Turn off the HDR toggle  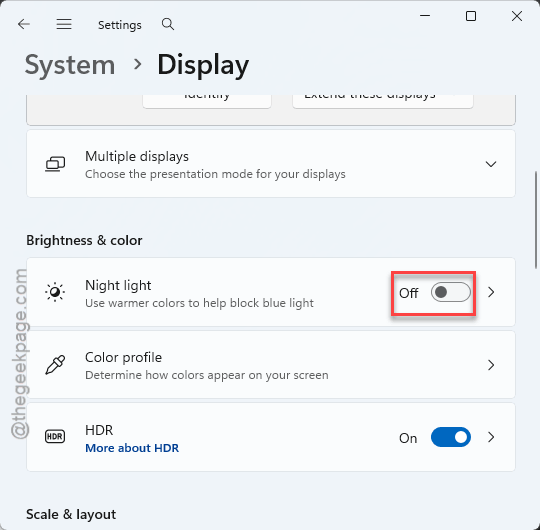tap(450, 437)
